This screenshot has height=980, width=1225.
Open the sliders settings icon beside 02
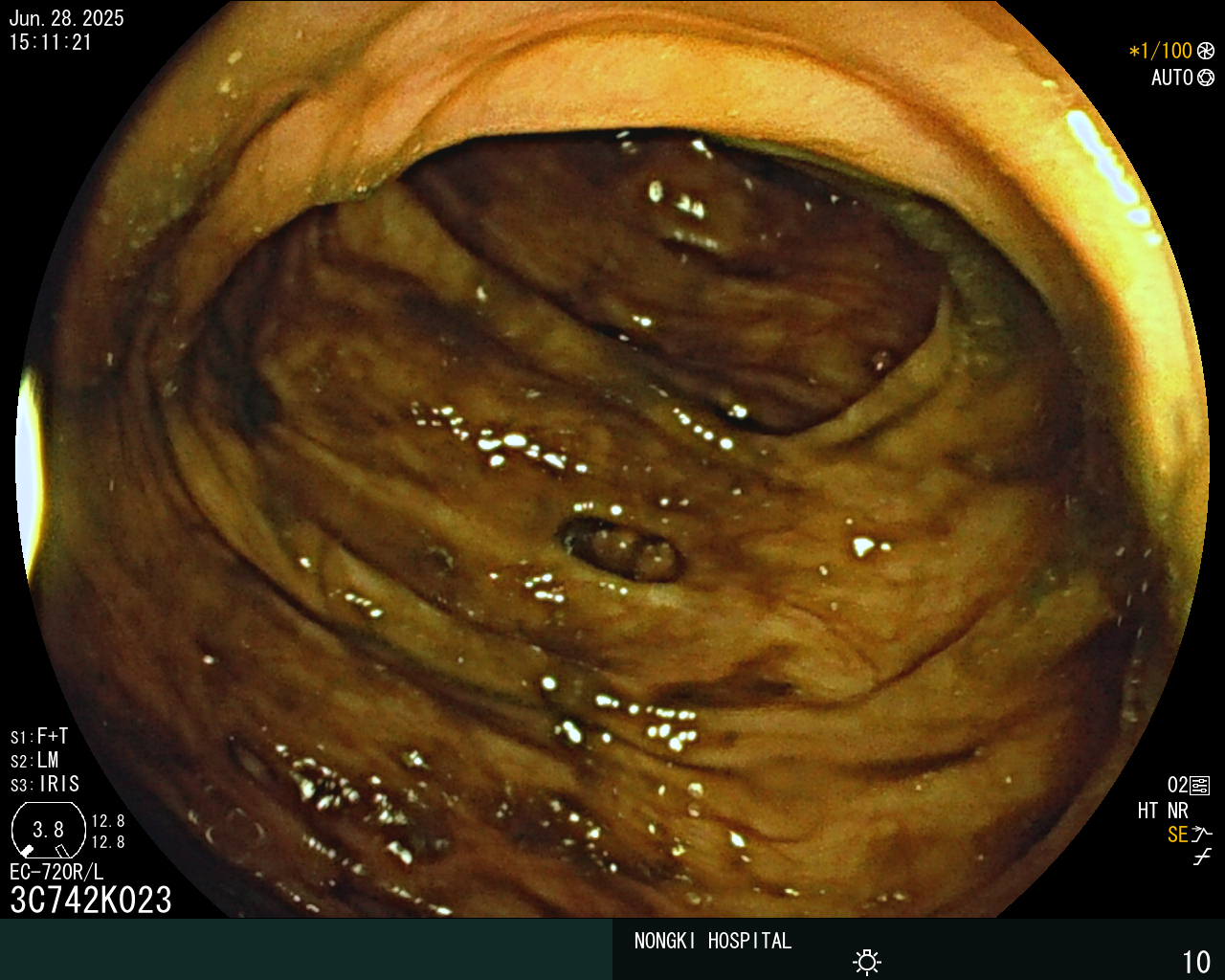click(x=1200, y=786)
